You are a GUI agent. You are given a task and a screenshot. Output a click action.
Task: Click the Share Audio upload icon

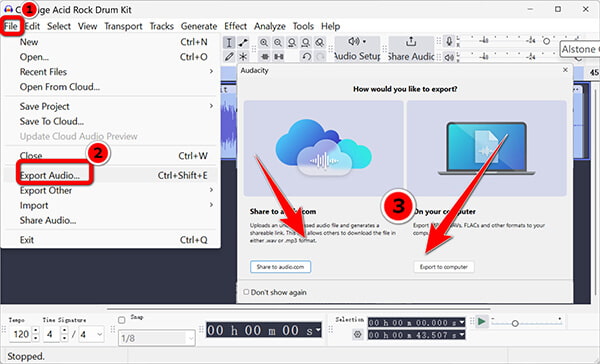411,42
